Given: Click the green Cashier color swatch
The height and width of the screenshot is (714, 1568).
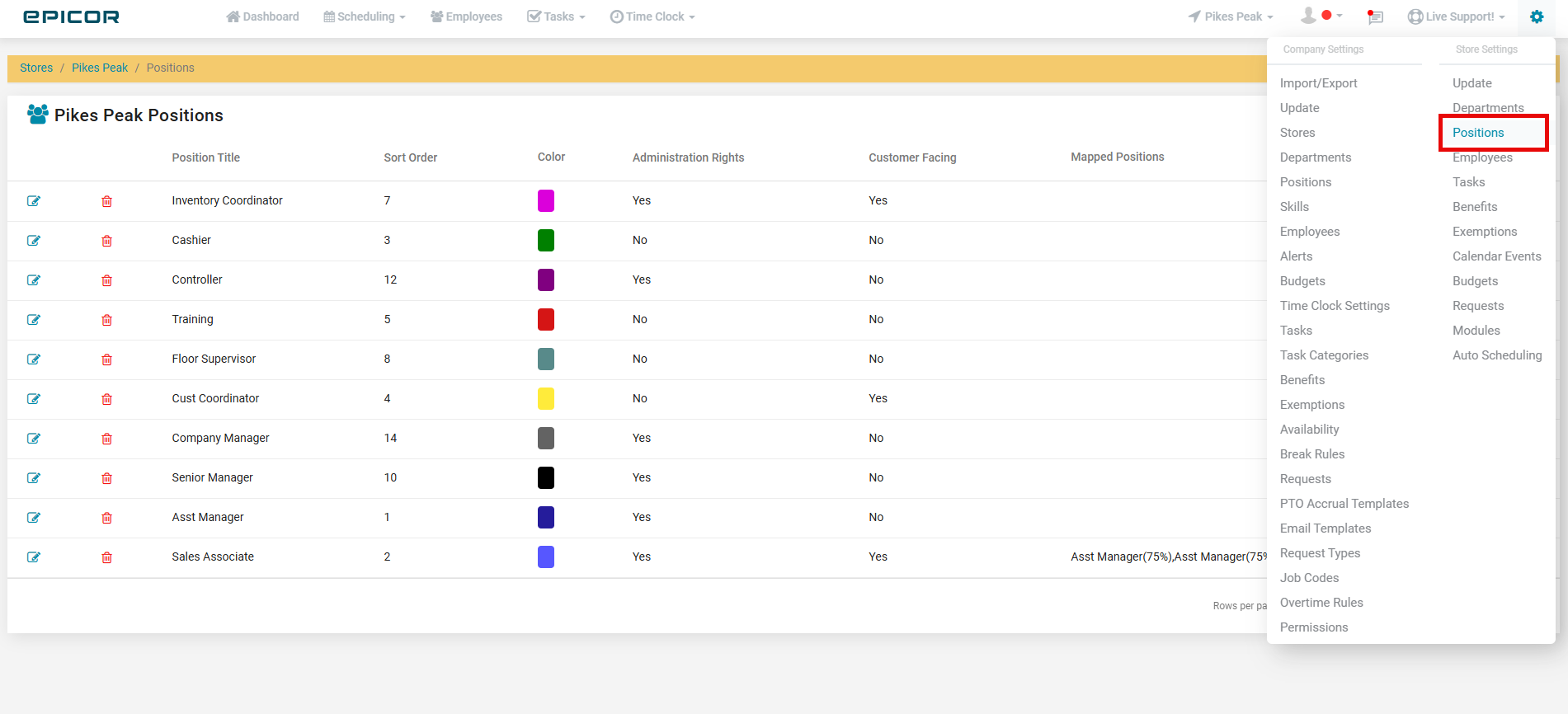Looking at the screenshot, I should click(546, 240).
